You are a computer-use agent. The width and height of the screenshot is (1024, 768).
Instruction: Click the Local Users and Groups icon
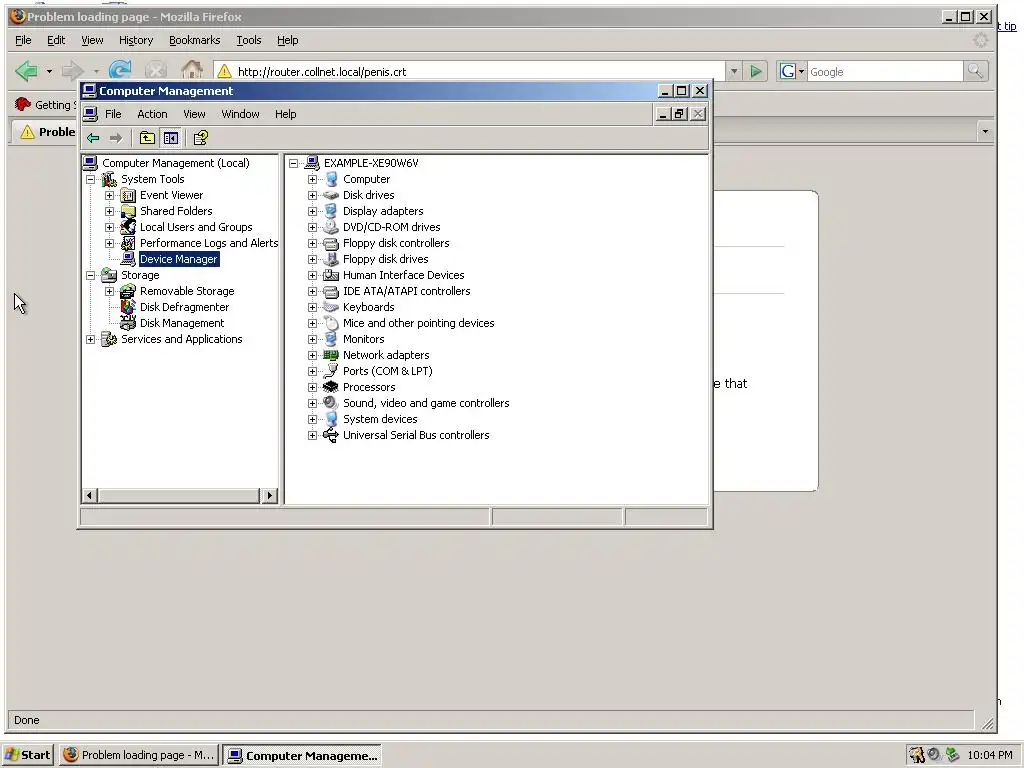pos(128,227)
